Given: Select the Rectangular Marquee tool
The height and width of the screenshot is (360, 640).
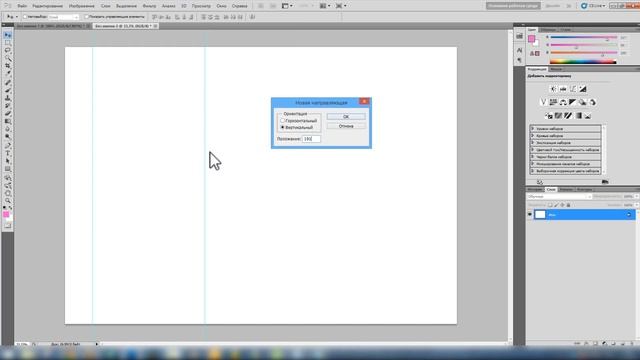Looking at the screenshot, I should coord(8,43).
